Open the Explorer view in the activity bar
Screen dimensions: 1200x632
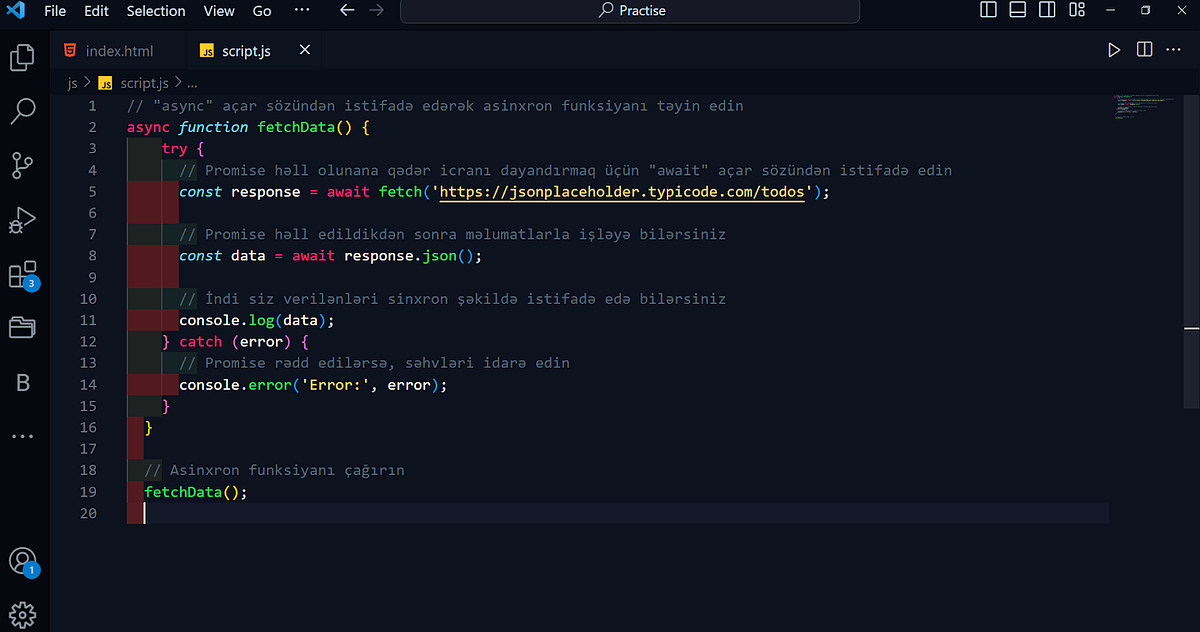pyautogui.click(x=22, y=58)
